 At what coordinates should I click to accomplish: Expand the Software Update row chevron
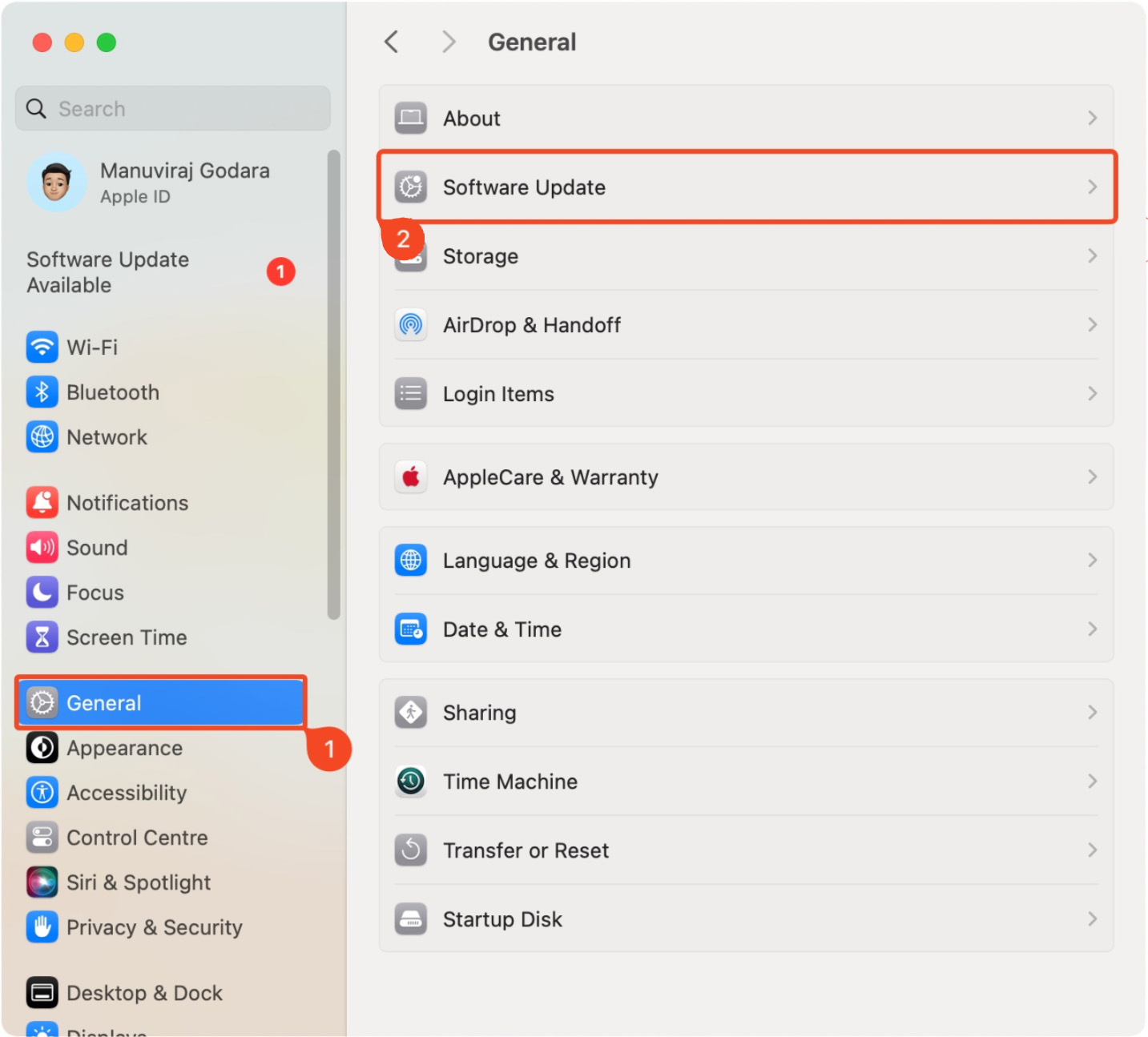(1093, 187)
